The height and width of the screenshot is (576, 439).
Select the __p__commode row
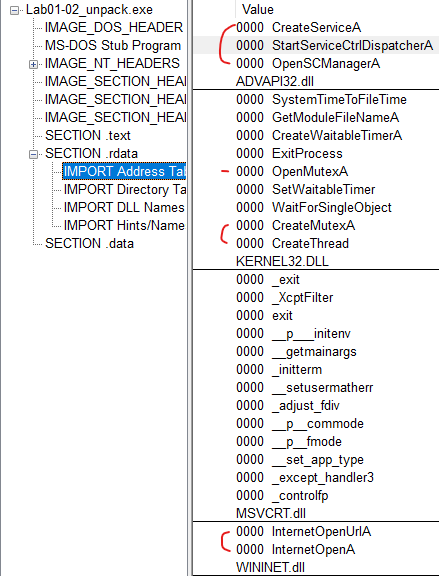tap(316, 424)
